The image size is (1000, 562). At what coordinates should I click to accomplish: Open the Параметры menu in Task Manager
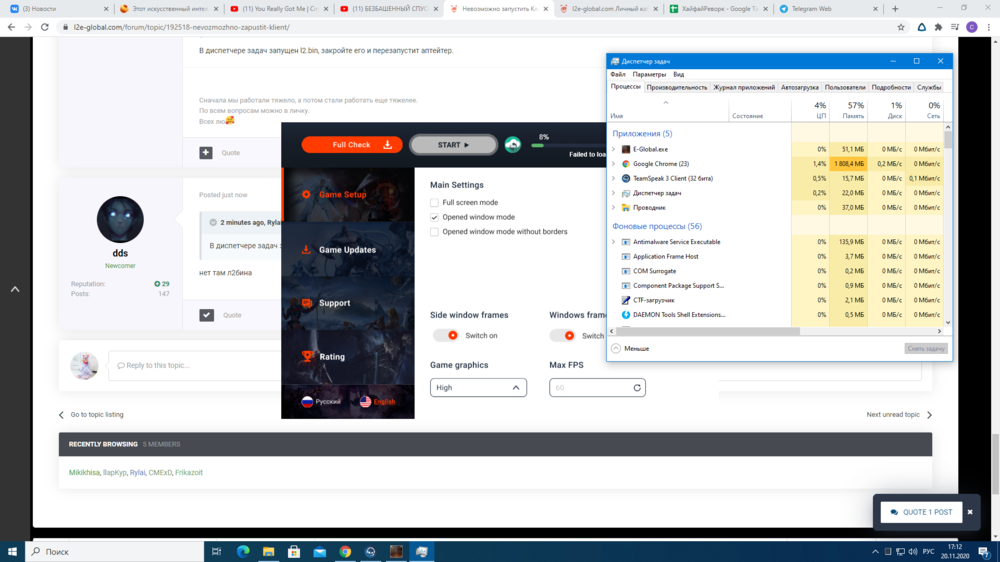pyautogui.click(x=649, y=74)
